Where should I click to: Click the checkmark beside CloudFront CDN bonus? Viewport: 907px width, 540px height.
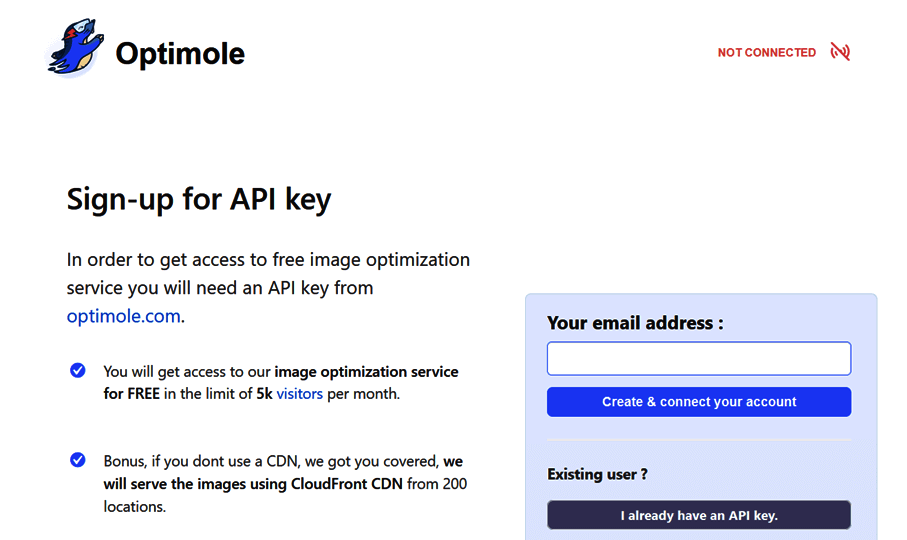pos(78,461)
